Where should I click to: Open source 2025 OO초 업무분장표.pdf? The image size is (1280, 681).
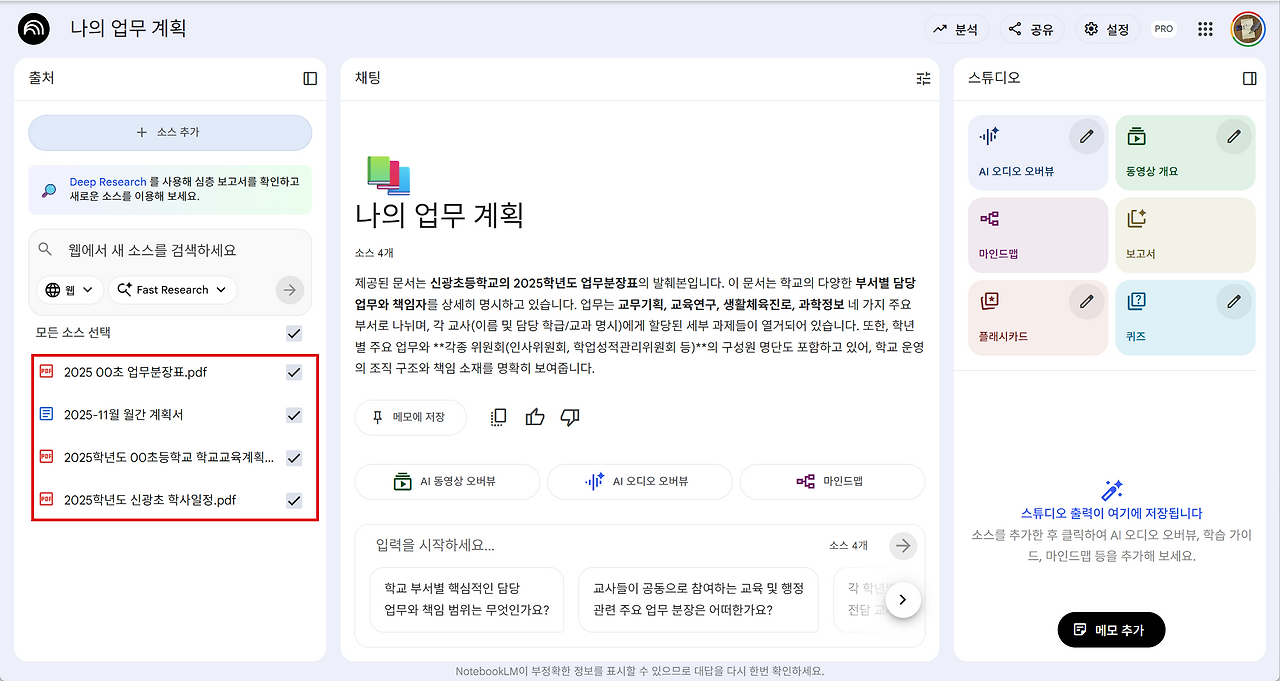coord(136,372)
